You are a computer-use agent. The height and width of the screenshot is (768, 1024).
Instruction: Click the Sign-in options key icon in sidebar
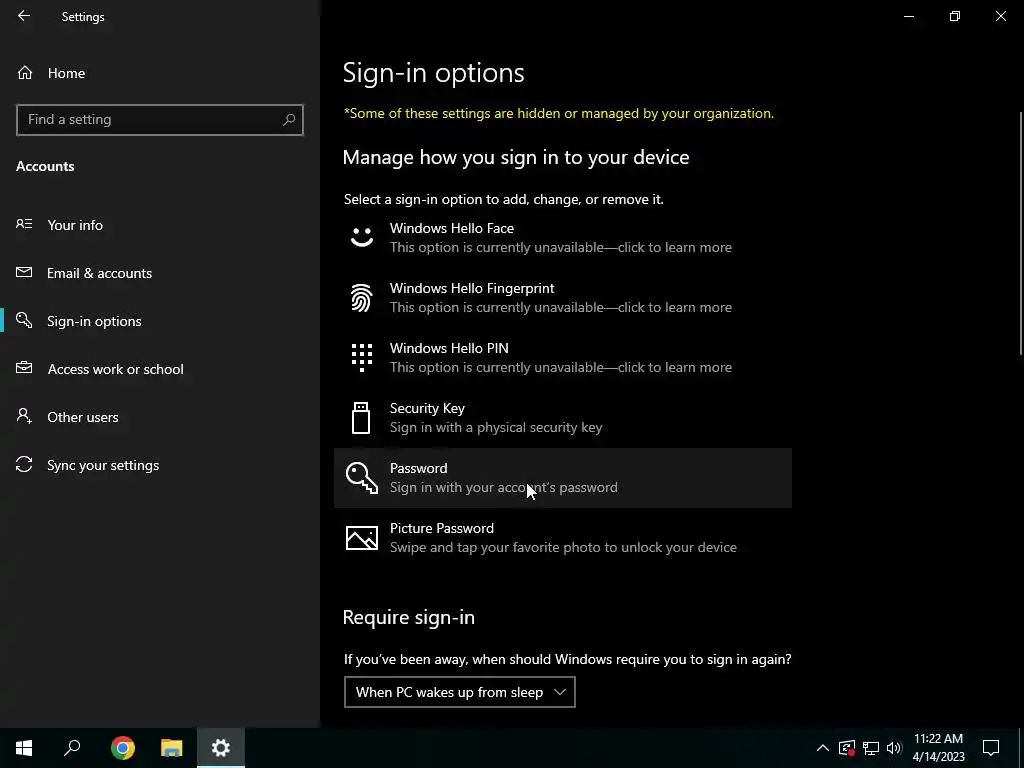coord(24,320)
